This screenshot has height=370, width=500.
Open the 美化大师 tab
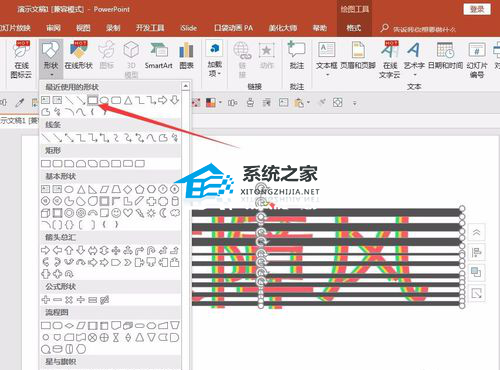(283, 28)
